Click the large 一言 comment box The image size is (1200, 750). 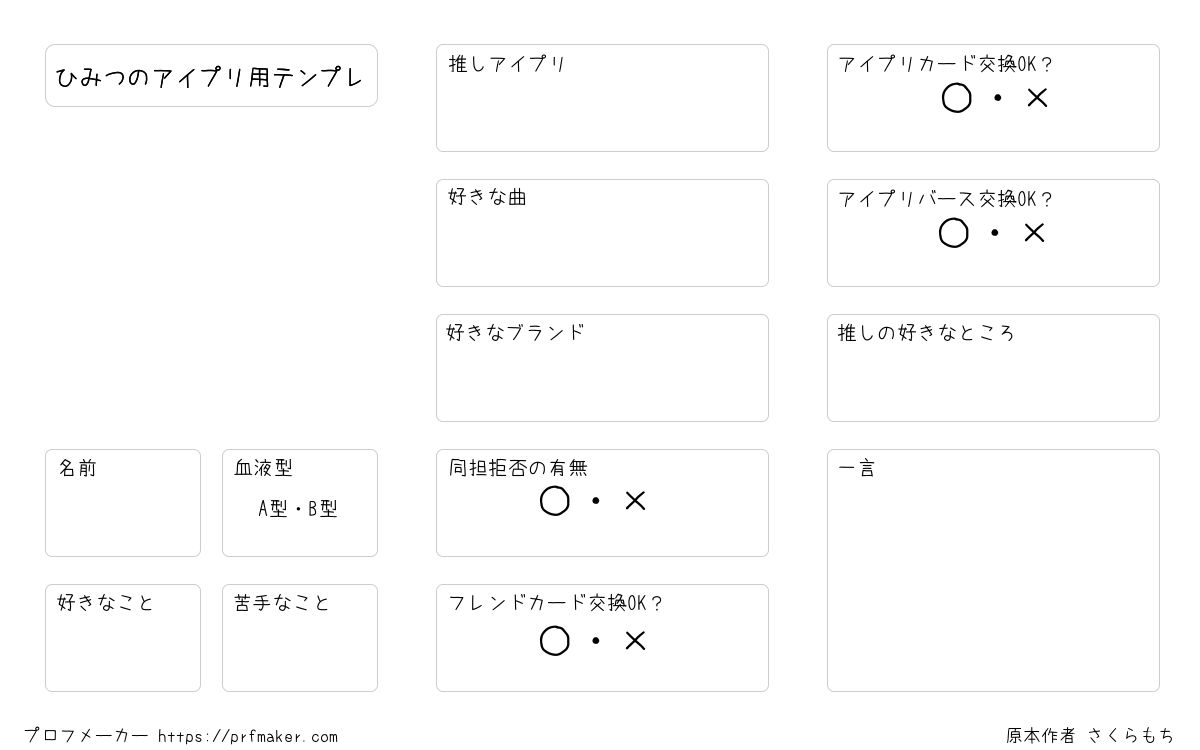[x=993, y=570]
